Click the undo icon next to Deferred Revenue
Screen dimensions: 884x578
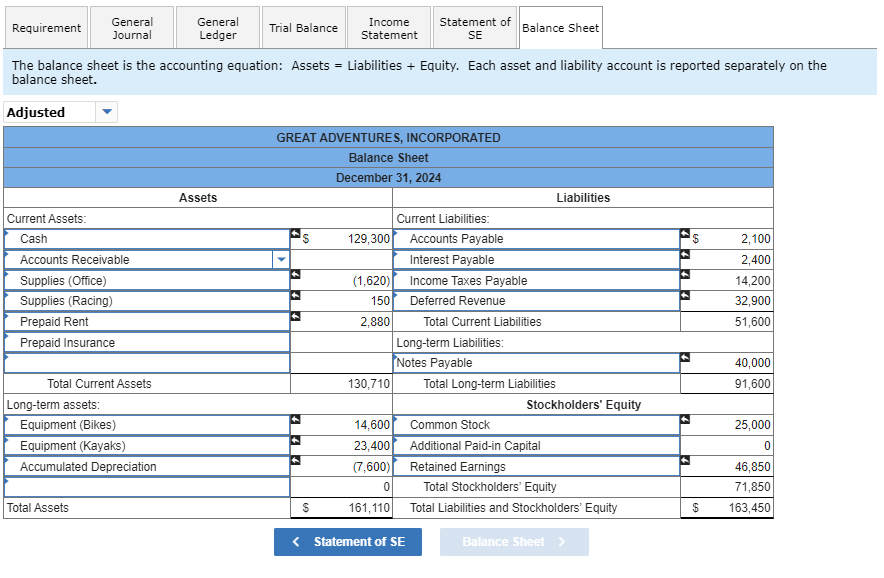[684, 294]
